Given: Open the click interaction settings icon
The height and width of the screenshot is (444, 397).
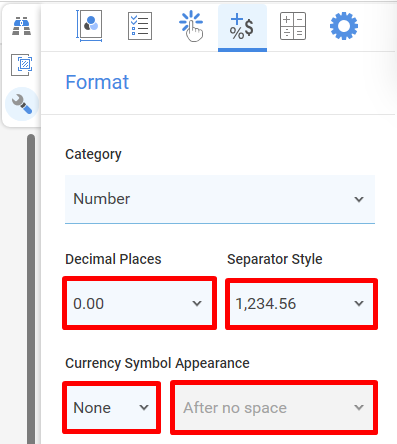Looking at the screenshot, I should coord(191,26).
